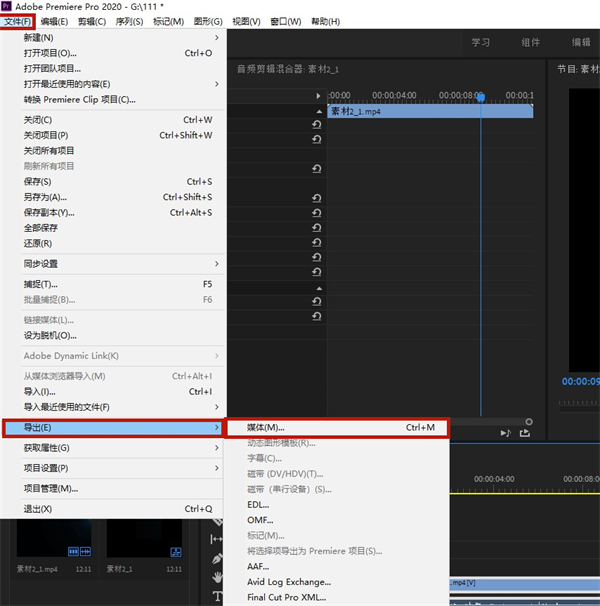Viewport: 600px width, 606px height.
Task: Select the Hand tool icon
Action: click(217, 577)
